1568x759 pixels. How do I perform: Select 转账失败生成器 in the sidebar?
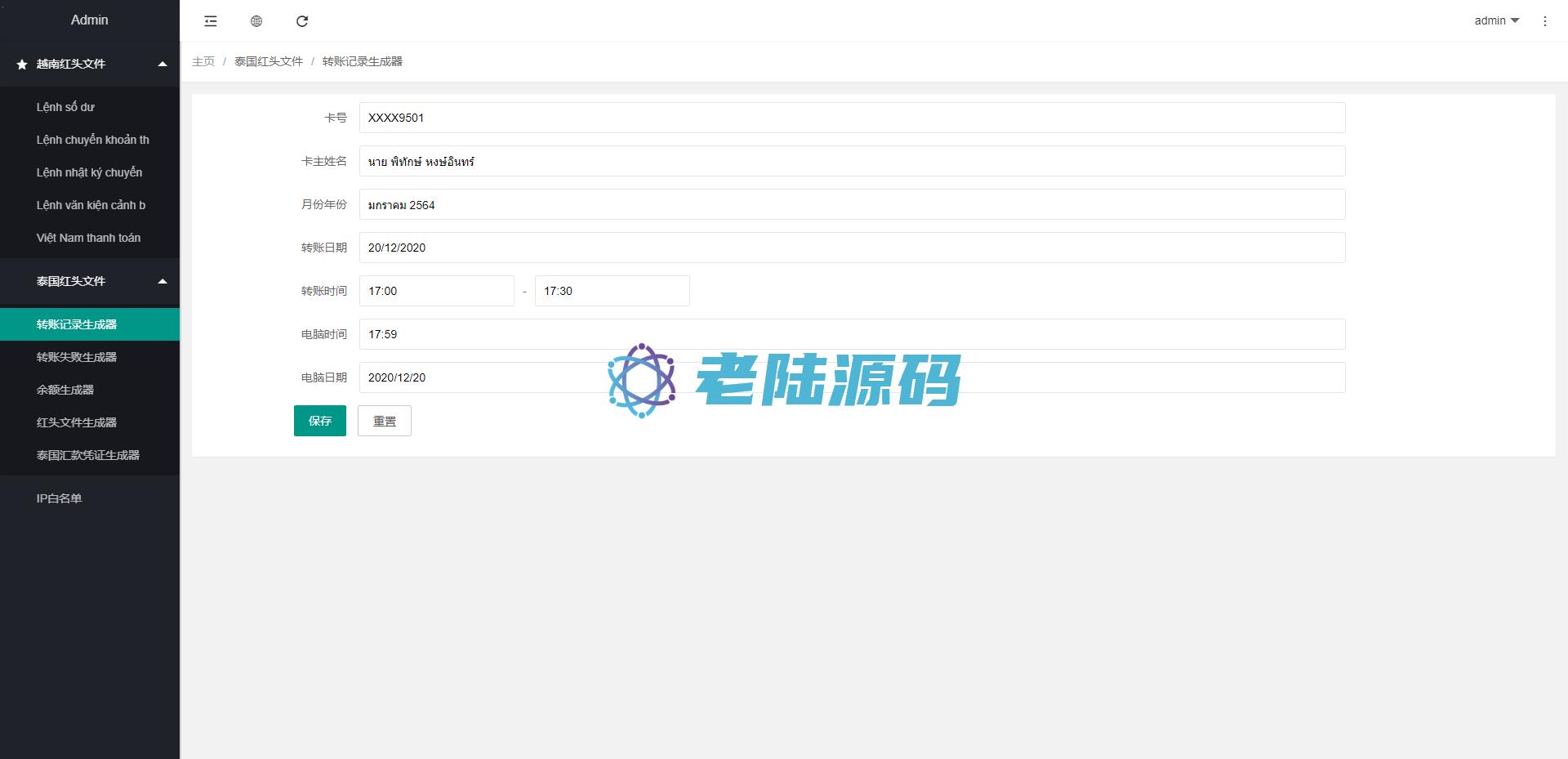click(77, 357)
